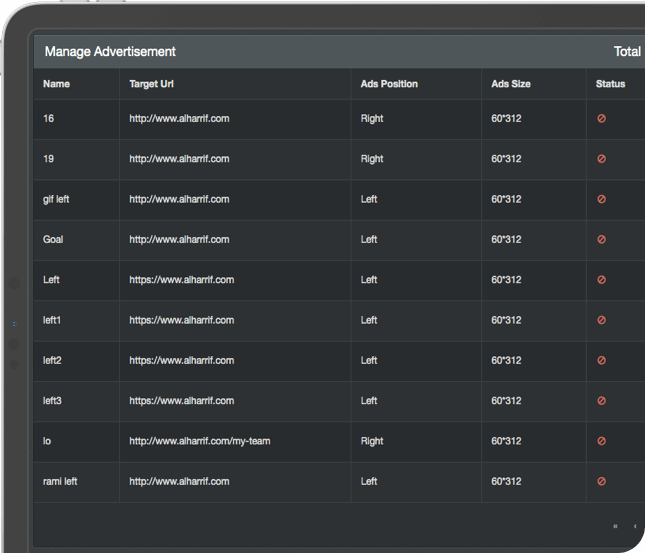The height and width of the screenshot is (553, 645).
Task: Click status icon in left2 row
Action: coord(601,361)
